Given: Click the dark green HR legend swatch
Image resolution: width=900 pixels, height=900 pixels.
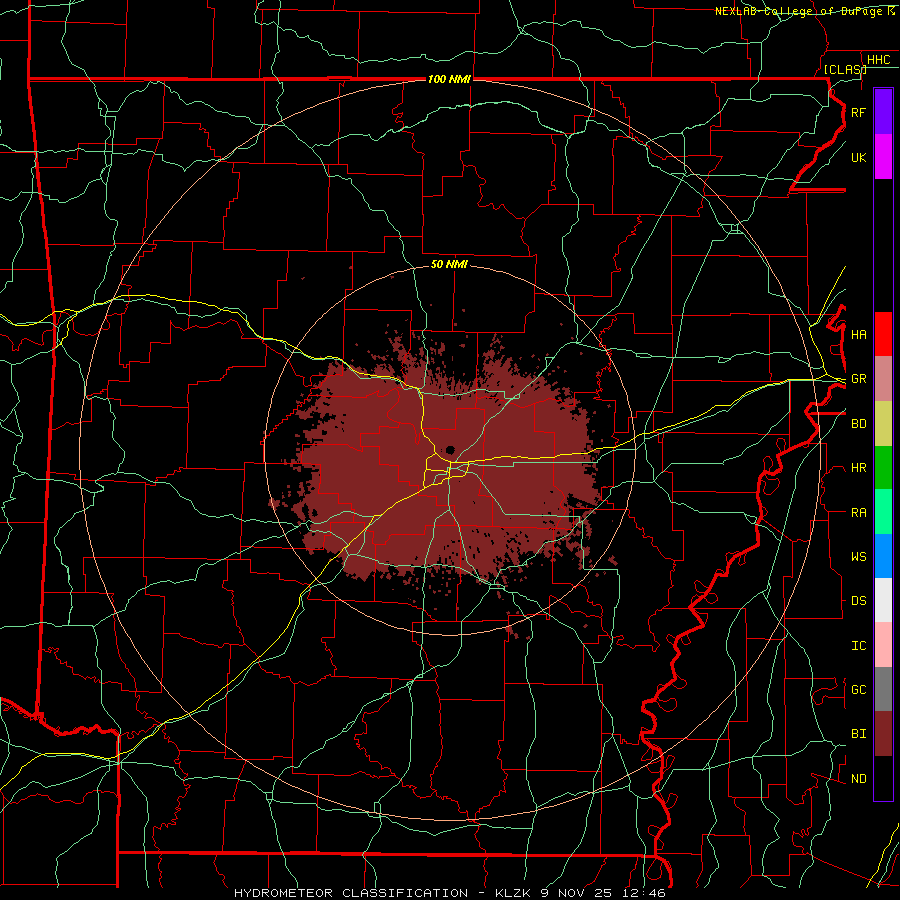Looking at the screenshot, I should tap(883, 468).
